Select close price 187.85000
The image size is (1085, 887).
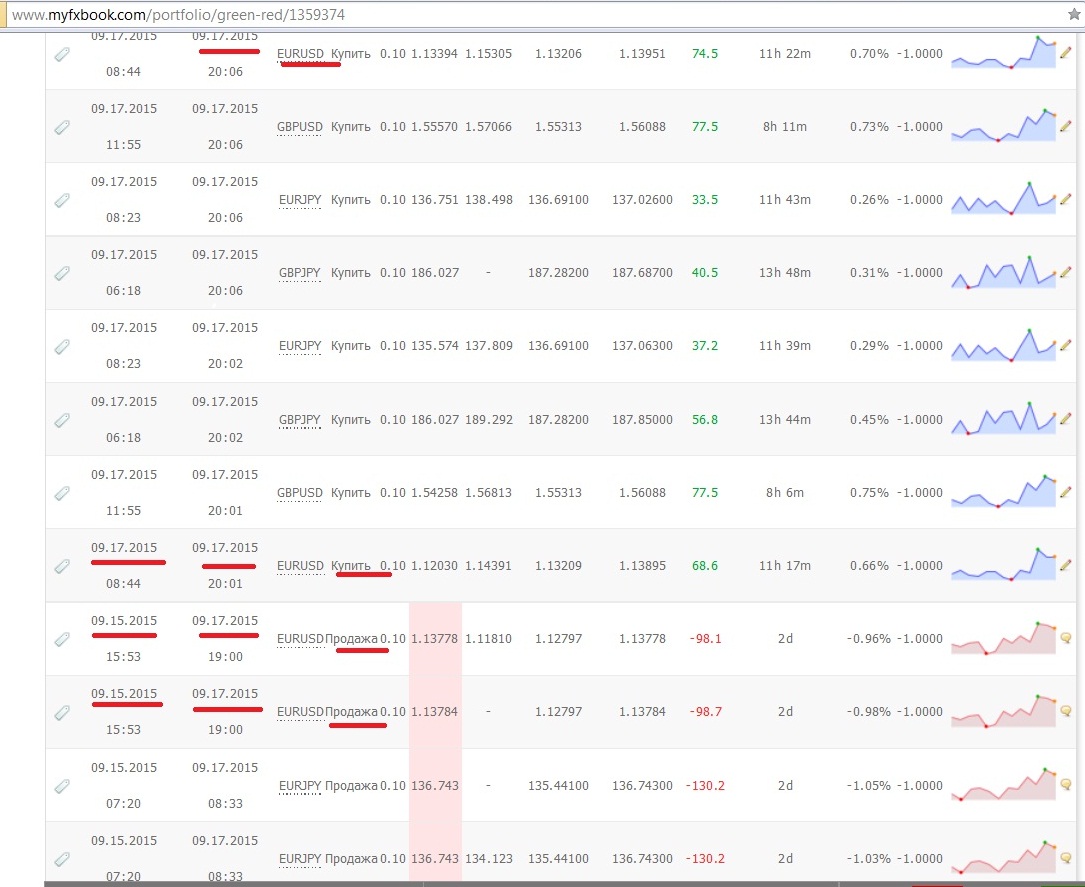[642, 419]
